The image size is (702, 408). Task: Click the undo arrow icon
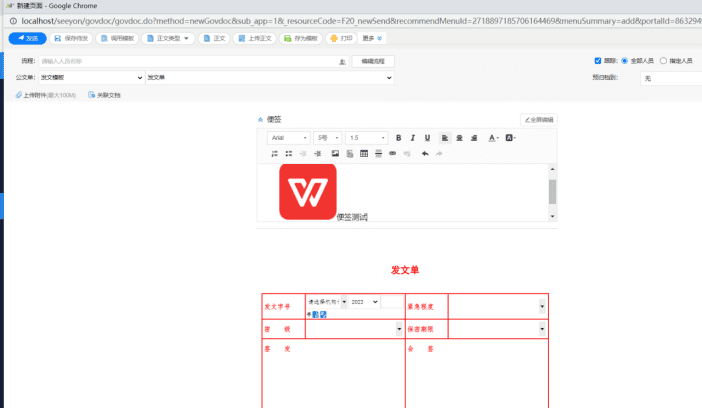tap(425, 154)
